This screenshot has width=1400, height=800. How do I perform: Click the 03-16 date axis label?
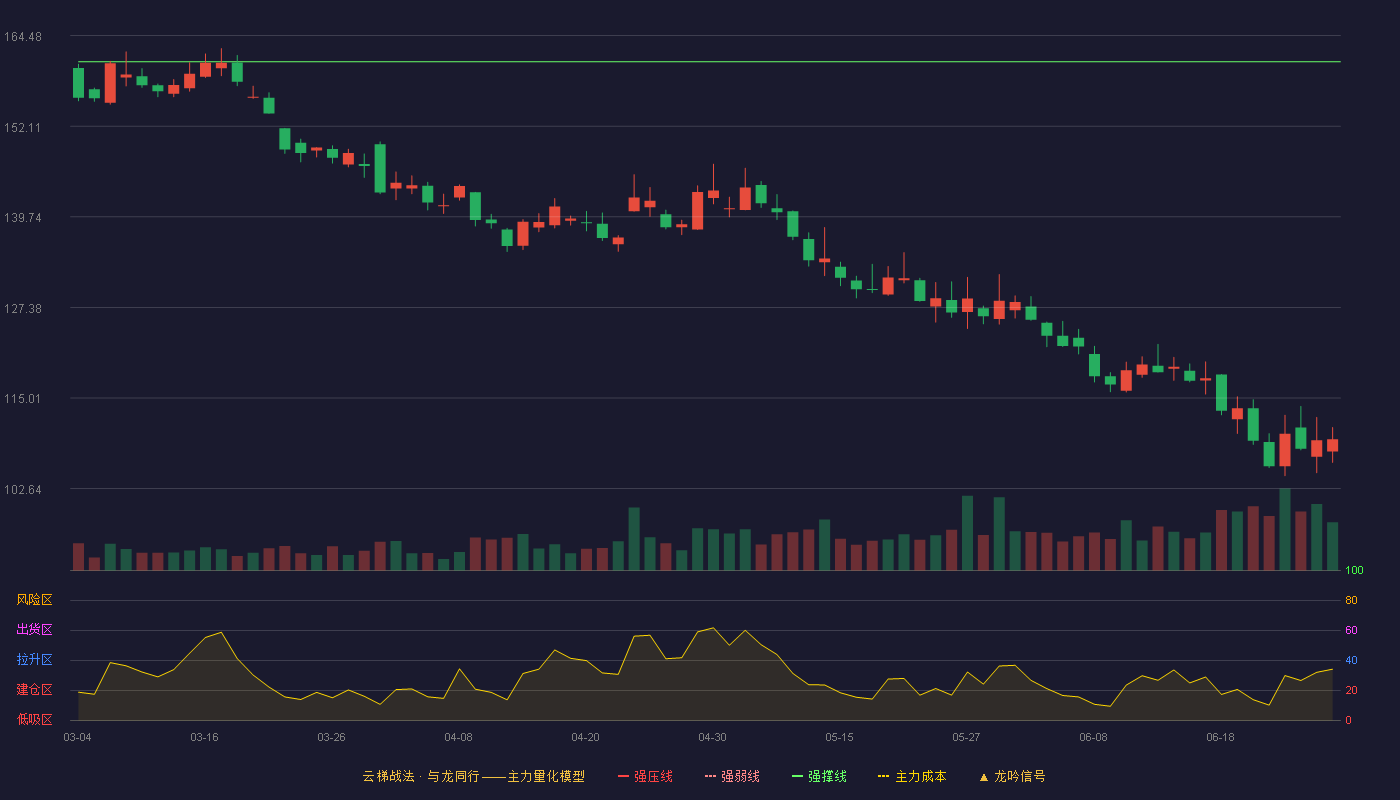coord(204,737)
